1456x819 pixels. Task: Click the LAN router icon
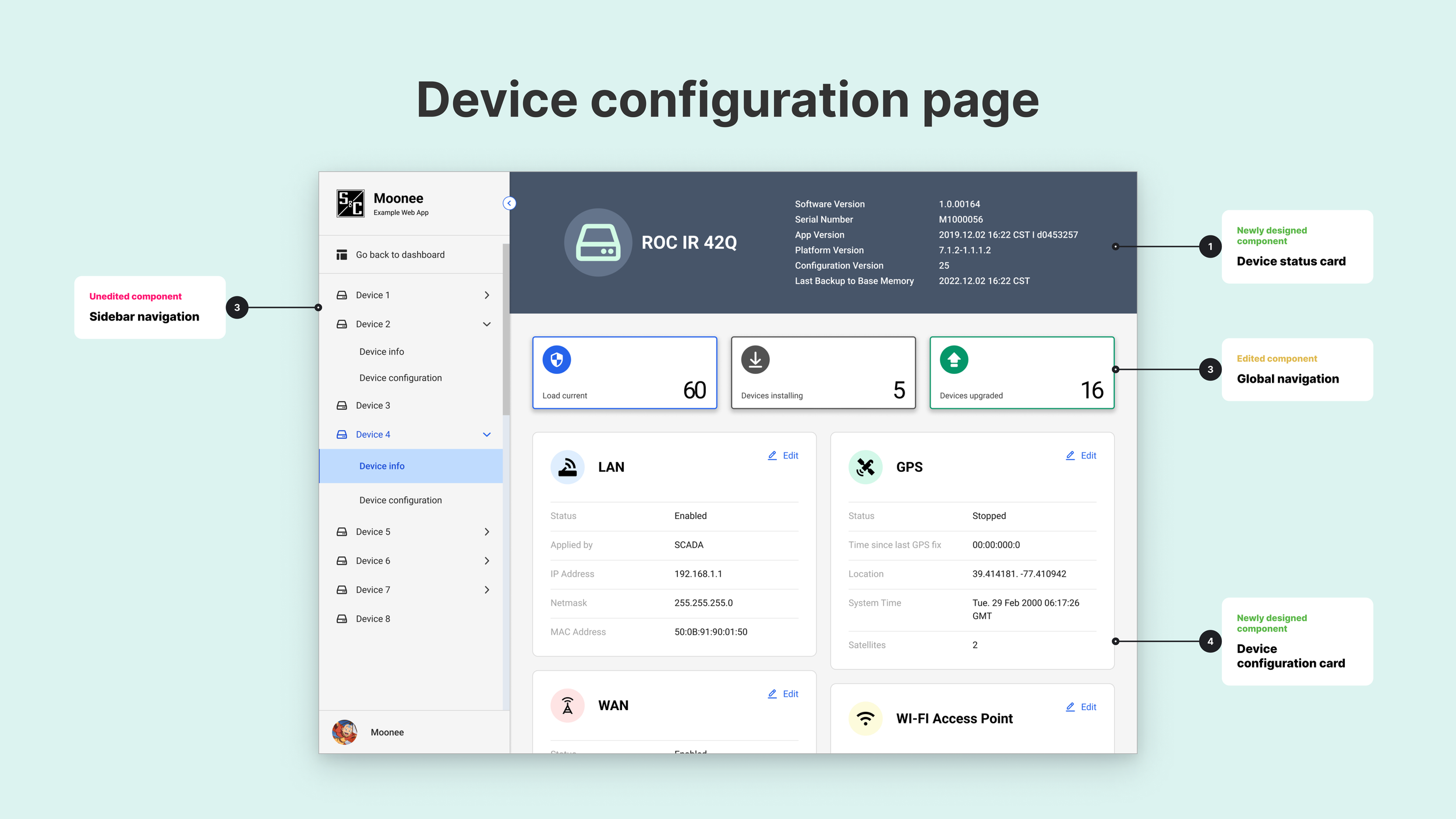pyautogui.click(x=567, y=467)
